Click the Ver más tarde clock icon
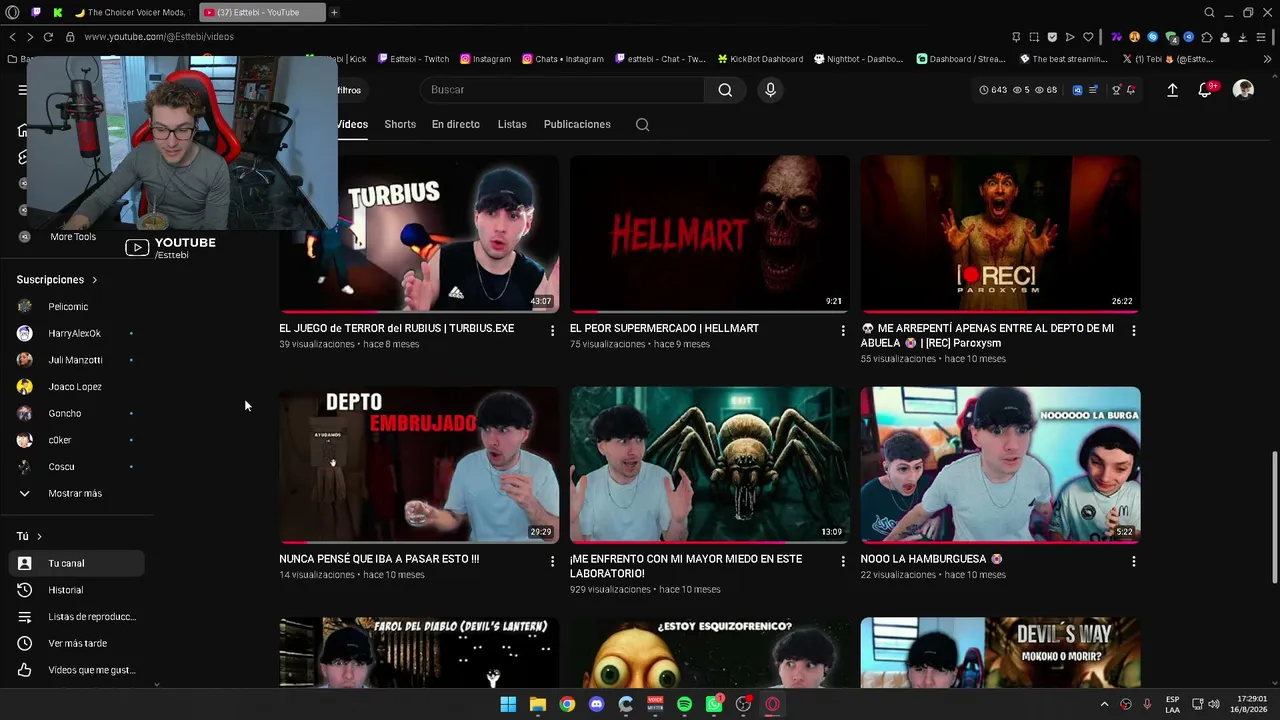This screenshot has width=1280, height=720. click(x=25, y=643)
